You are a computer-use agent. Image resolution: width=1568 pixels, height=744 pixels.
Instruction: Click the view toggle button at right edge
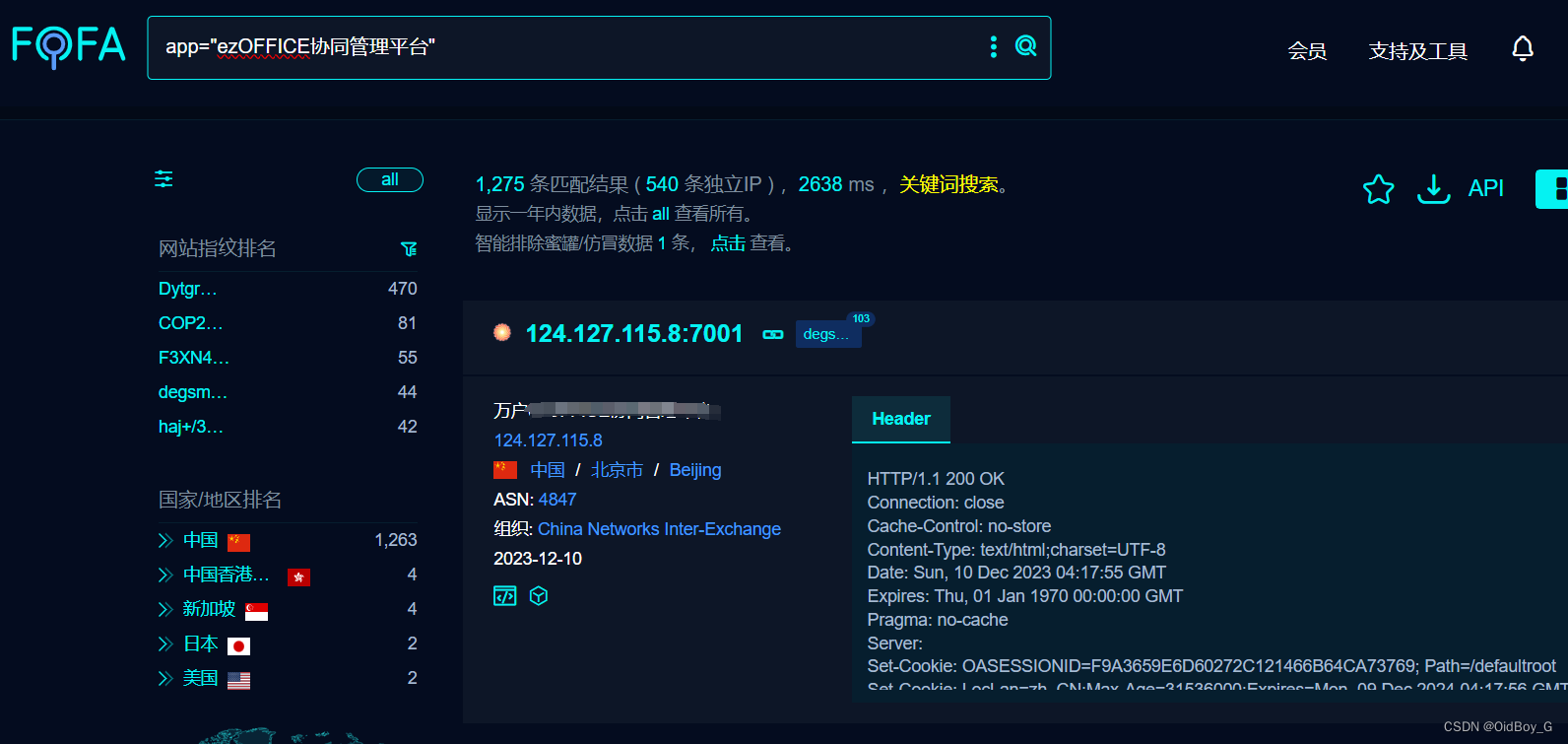(1552, 188)
